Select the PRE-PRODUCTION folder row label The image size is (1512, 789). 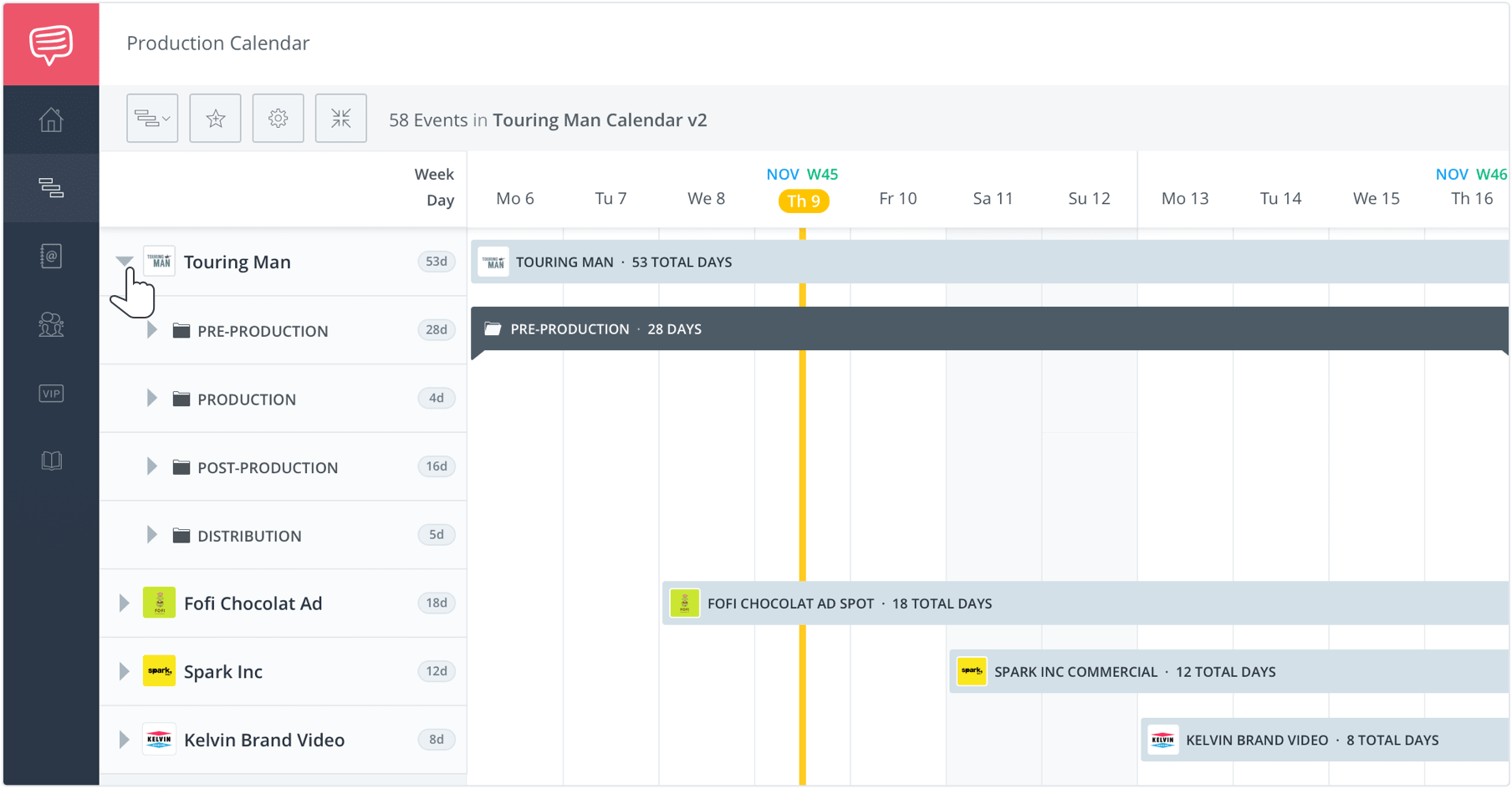point(263,331)
